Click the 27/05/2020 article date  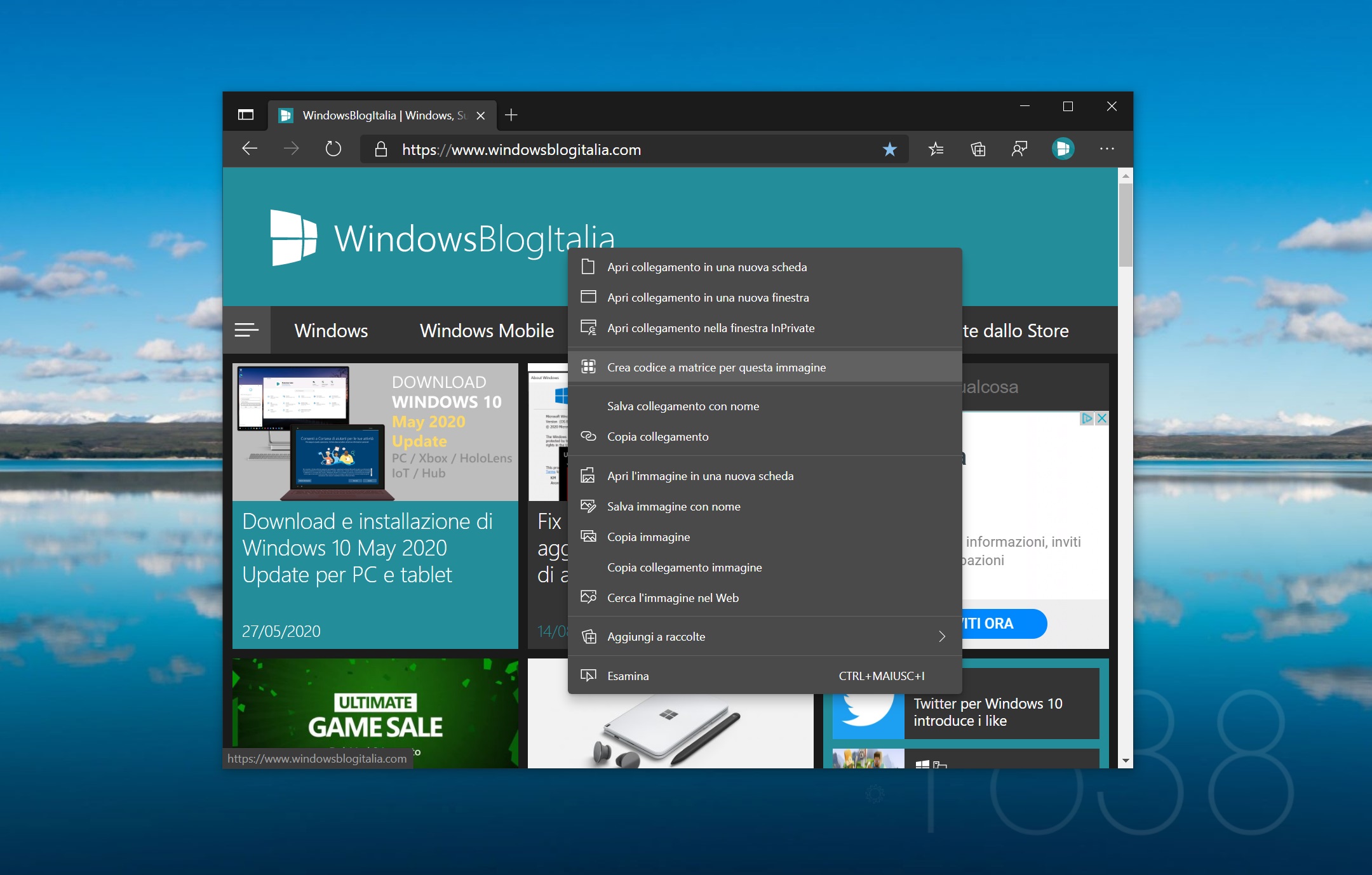tap(281, 631)
